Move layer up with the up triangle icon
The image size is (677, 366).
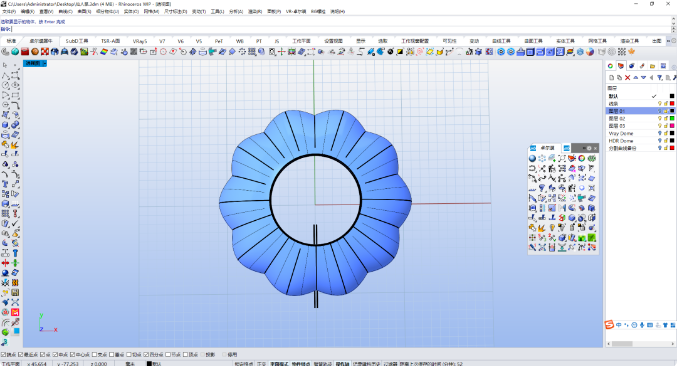coord(636,78)
